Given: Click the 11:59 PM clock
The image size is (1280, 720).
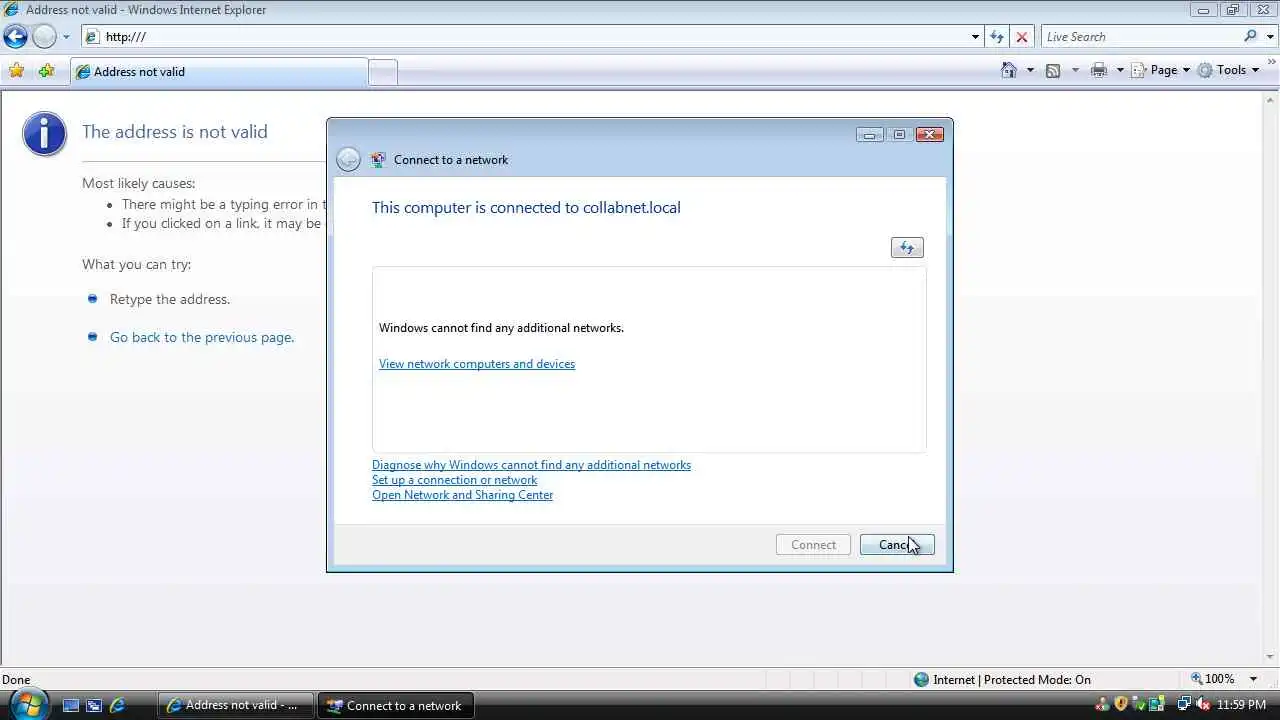Looking at the screenshot, I should [1242, 705].
